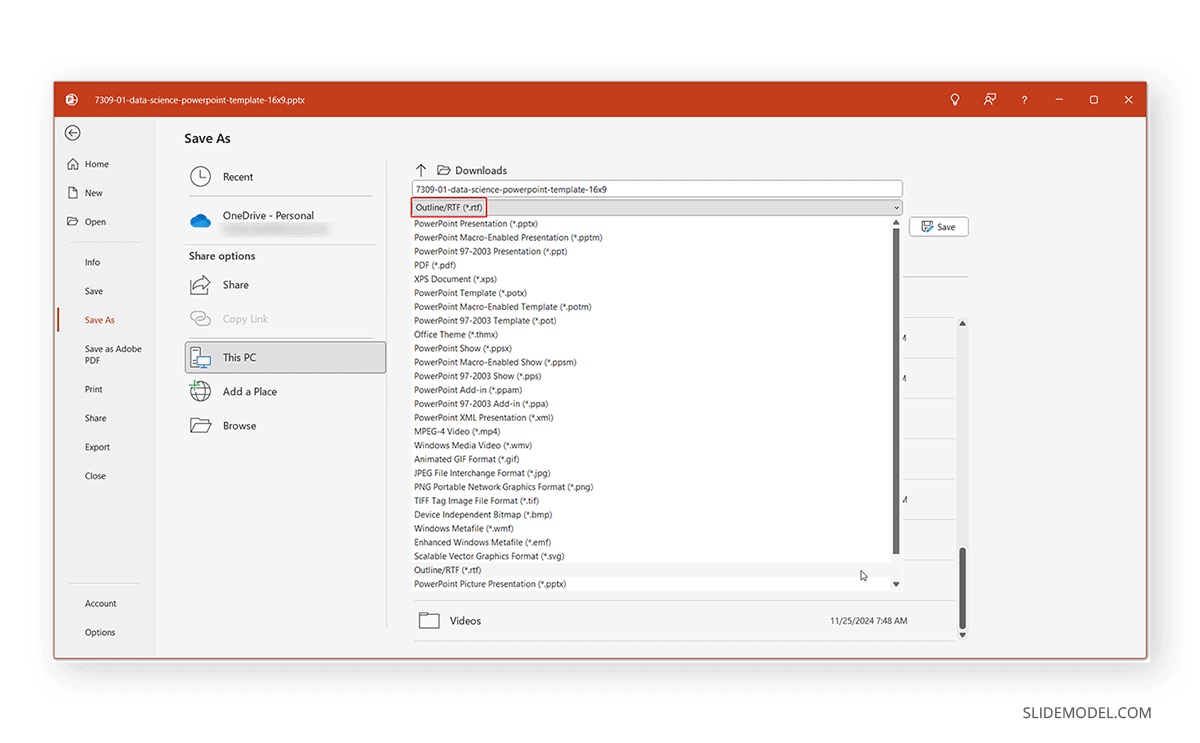The width and height of the screenshot is (1200, 743).
Task: Click the lightbulb Tell Me icon
Action: pos(955,100)
